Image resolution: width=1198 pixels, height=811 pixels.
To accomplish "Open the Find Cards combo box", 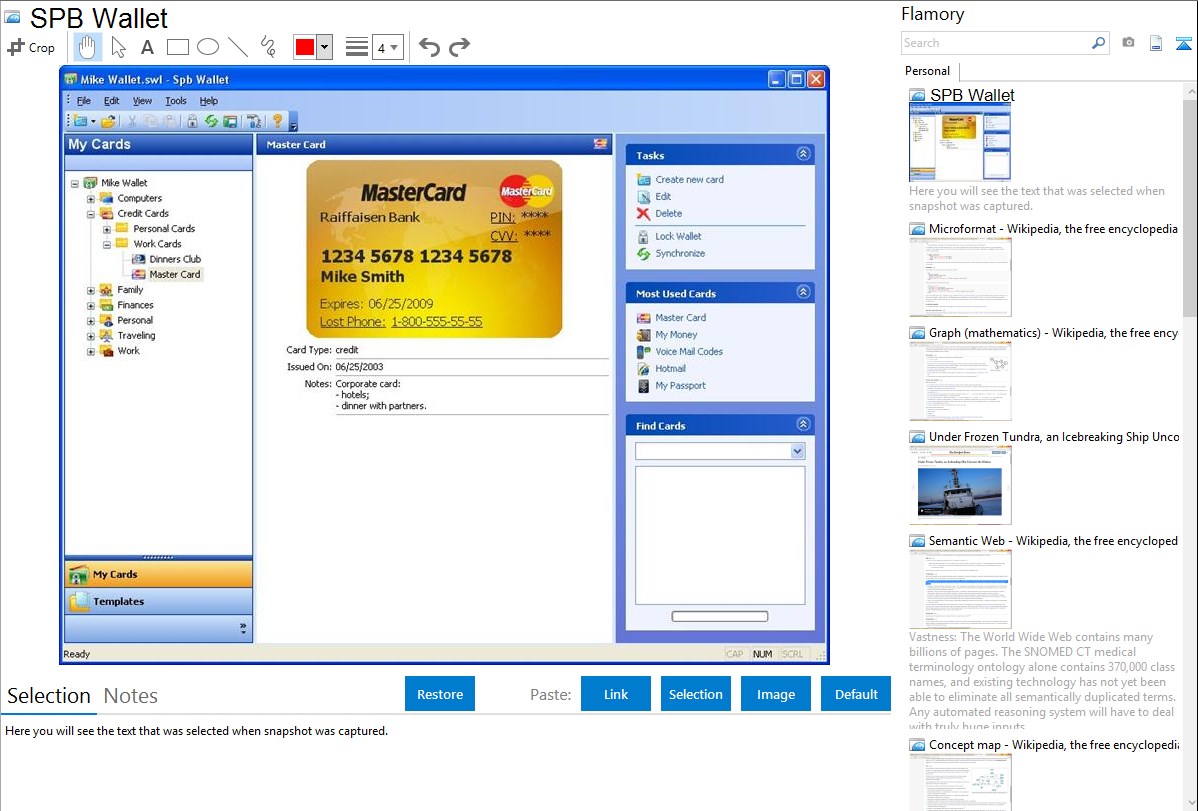I will click(x=720, y=451).
